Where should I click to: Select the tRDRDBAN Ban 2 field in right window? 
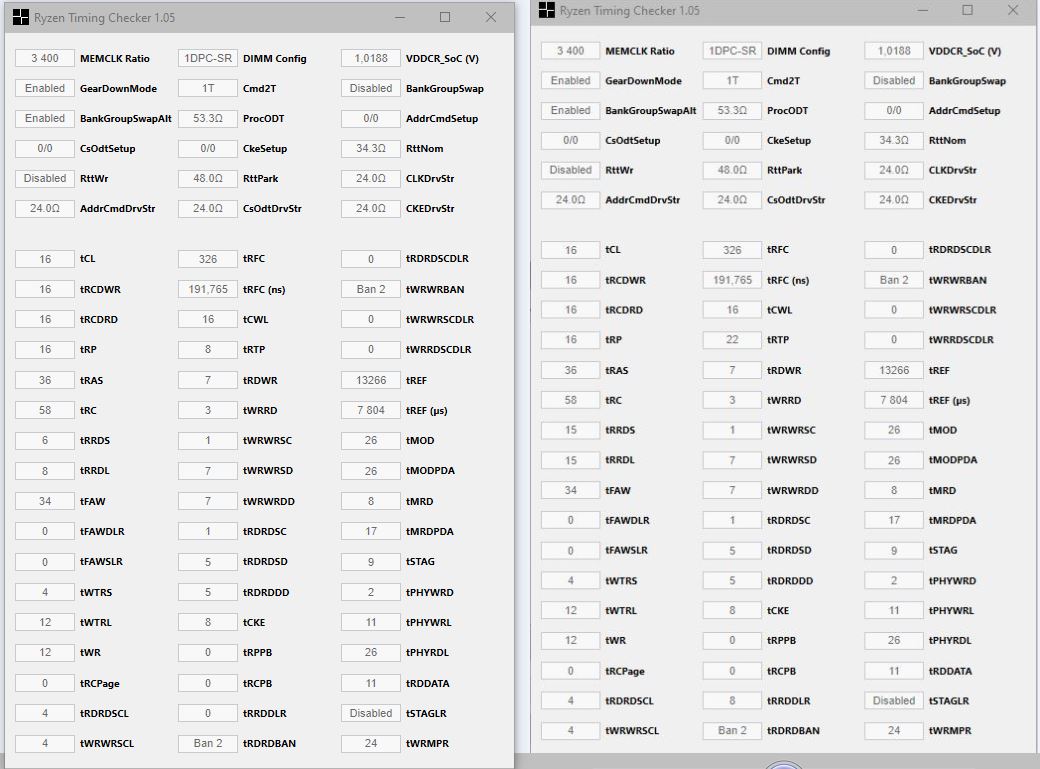click(x=732, y=731)
